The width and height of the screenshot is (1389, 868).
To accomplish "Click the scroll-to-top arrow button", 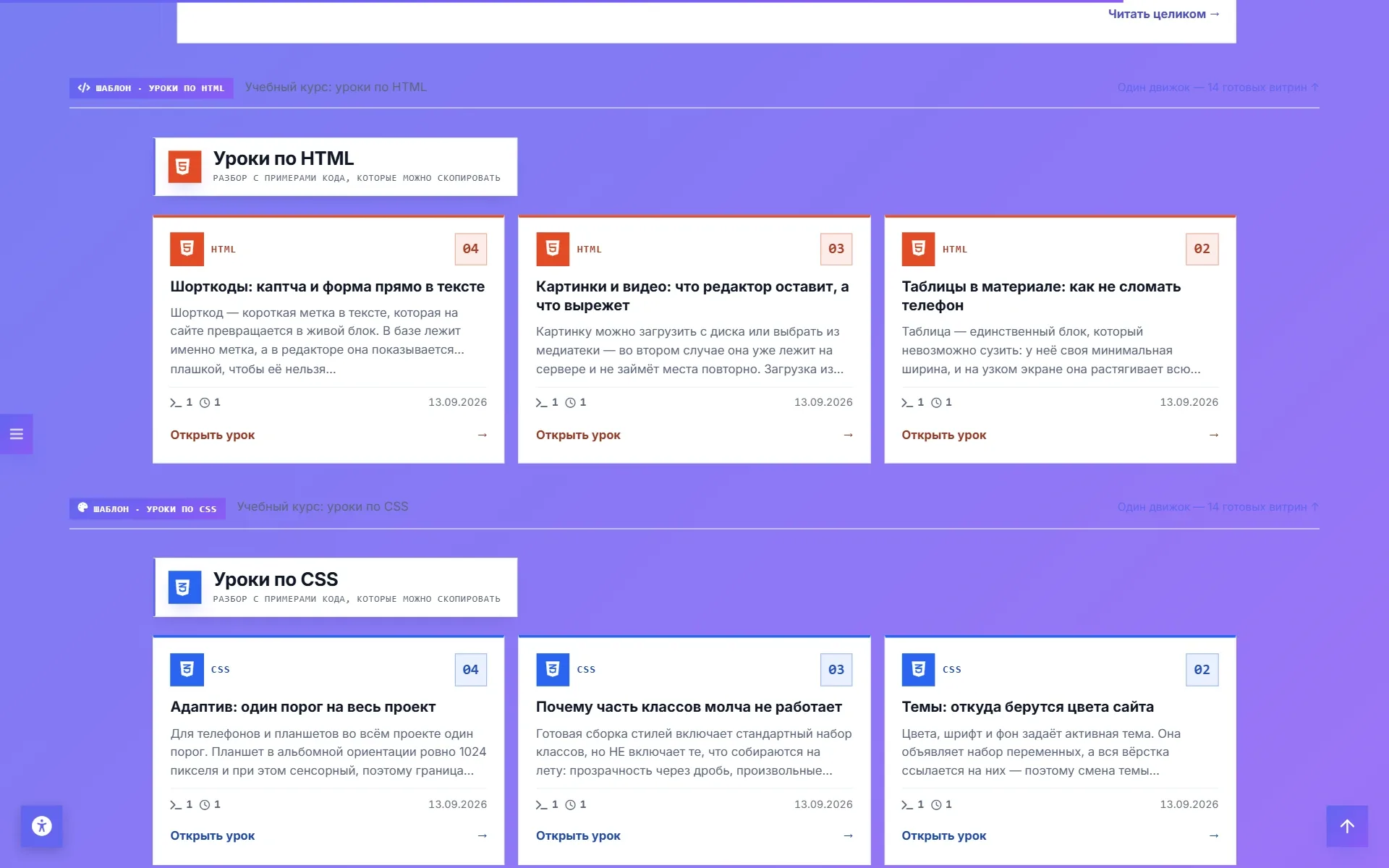I will click(x=1347, y=826).
